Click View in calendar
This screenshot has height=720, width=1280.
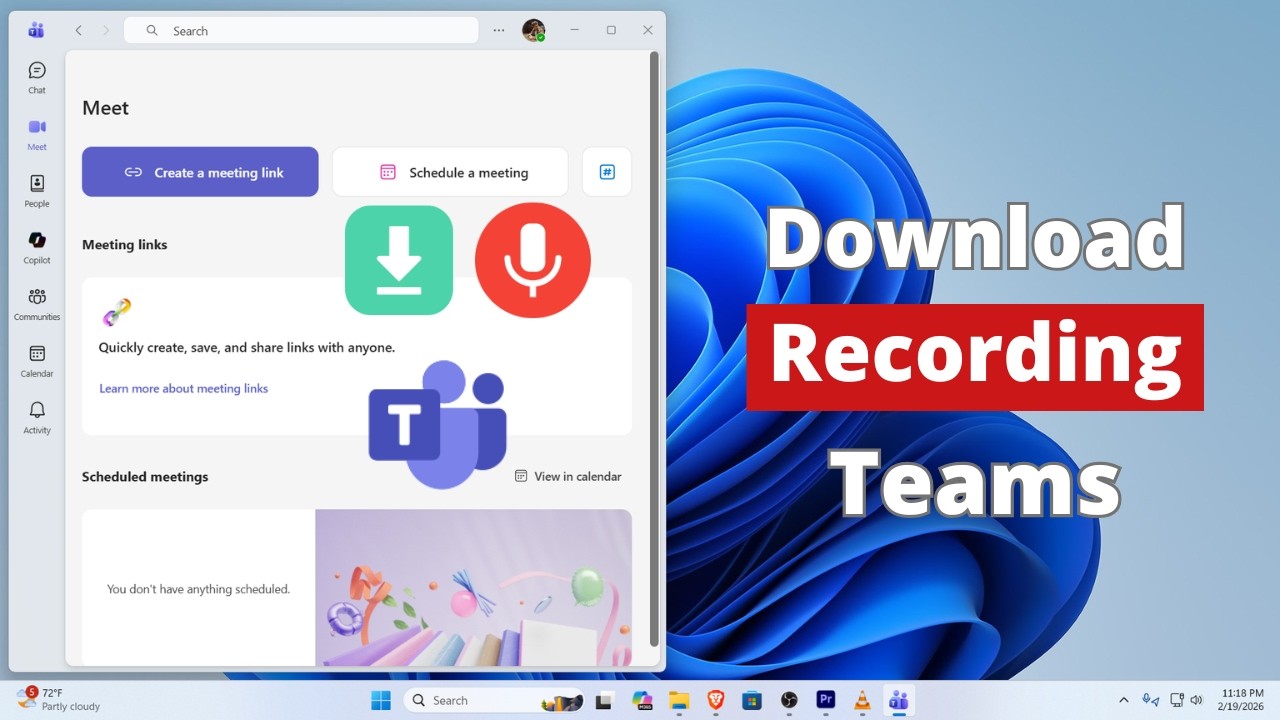[568, 476]
